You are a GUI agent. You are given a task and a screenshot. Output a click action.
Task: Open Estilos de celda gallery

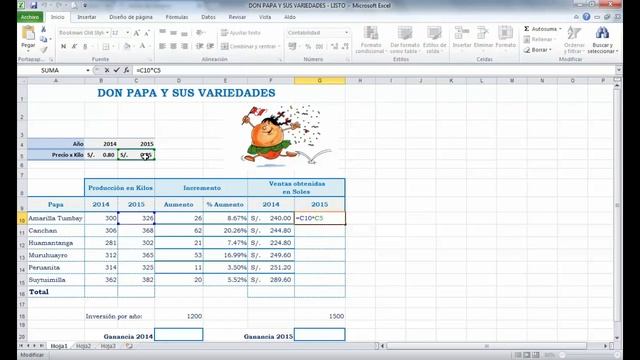[434, 40]
